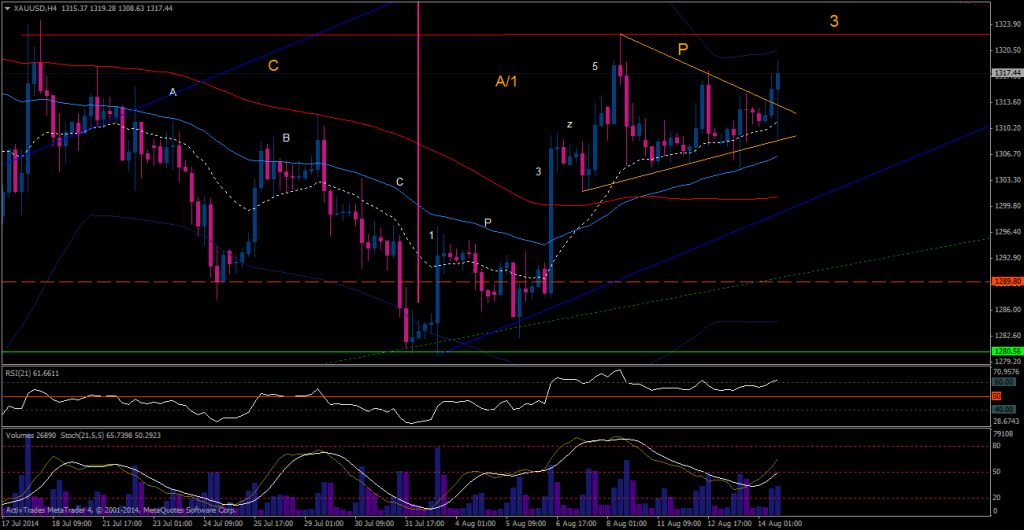The height and width of the screenshot is (530, 1024).
Task: Select the orange 'A/1' wave label
Action: coord(507,81)
